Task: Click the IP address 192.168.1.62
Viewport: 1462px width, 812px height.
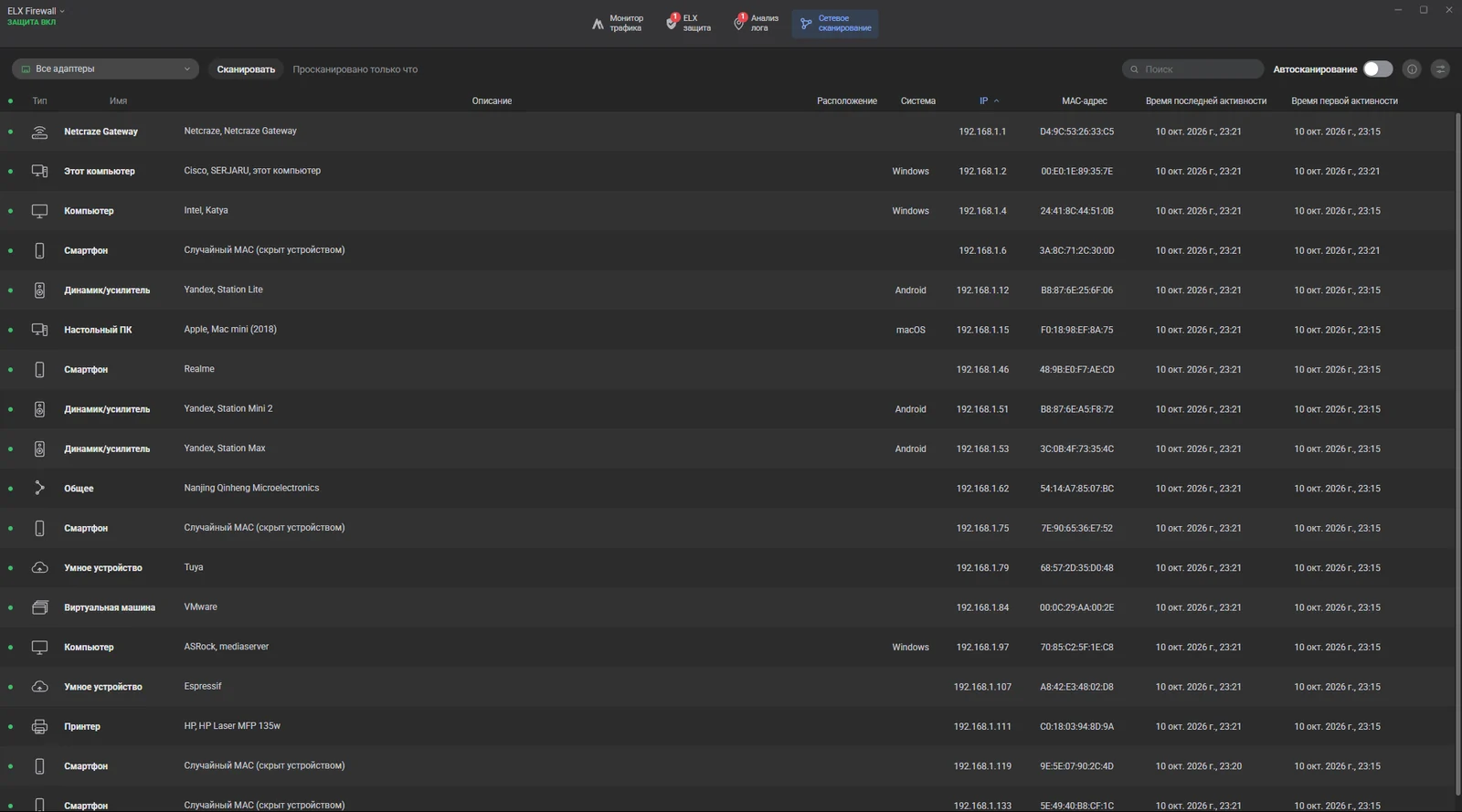Action: click(982, 489)
